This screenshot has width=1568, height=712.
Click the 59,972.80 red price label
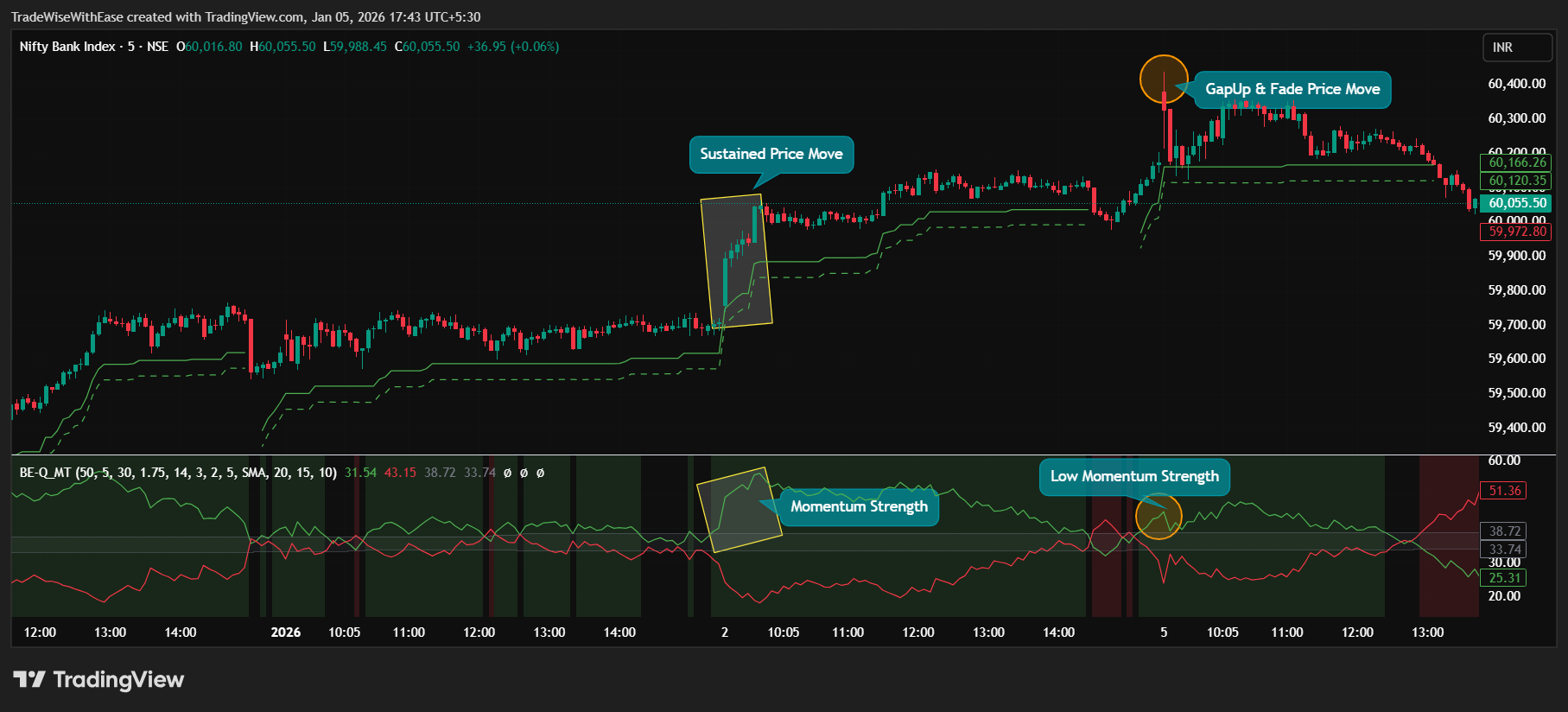coord(1516,232)
